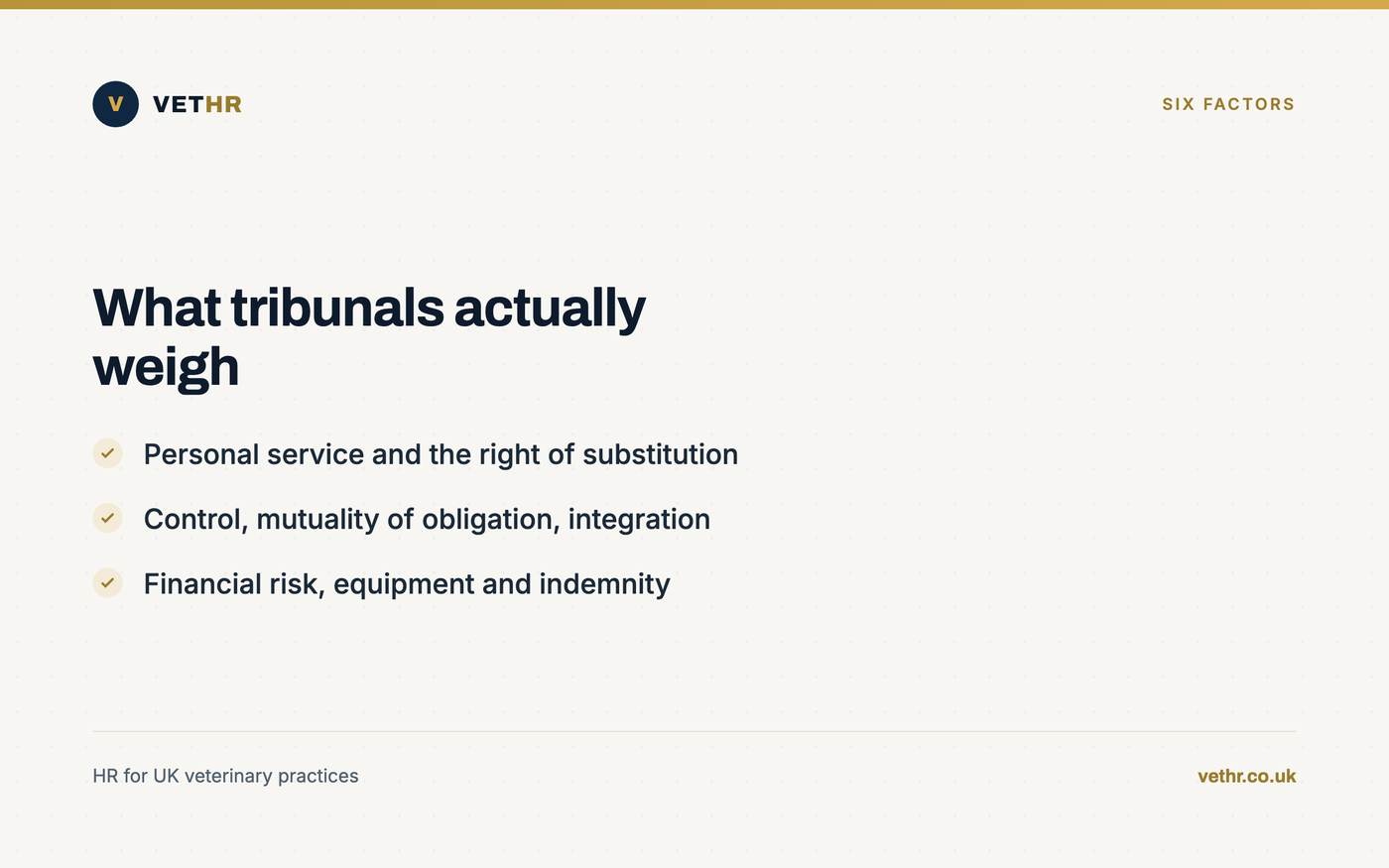The width and height of the screenshot is (1389, 868).
Task: Click the checkmark beside Personal service
Action: click(107, 453)
